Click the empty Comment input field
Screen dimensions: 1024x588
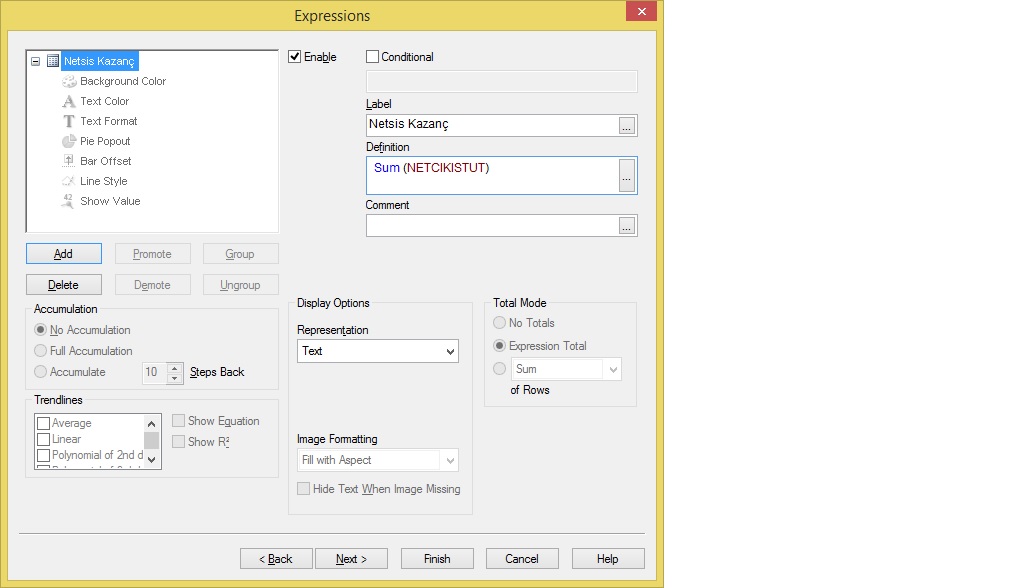[x=492, y=226]
